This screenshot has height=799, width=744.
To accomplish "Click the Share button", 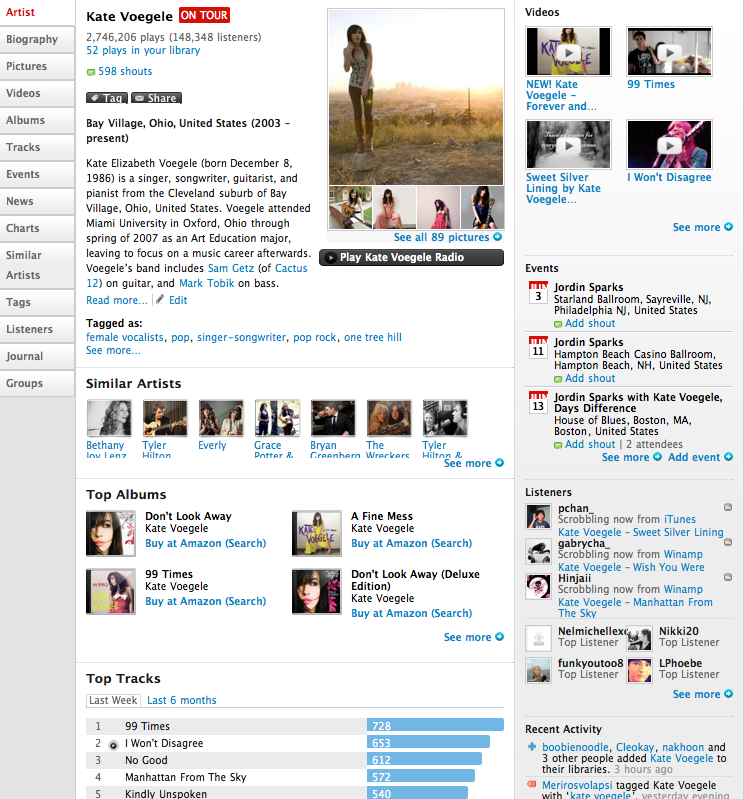I will (x=156, y=98).
